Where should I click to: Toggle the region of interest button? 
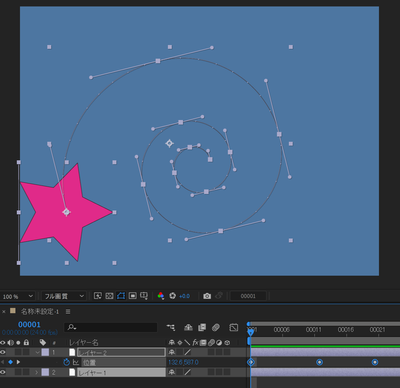[x=133, y=296]
